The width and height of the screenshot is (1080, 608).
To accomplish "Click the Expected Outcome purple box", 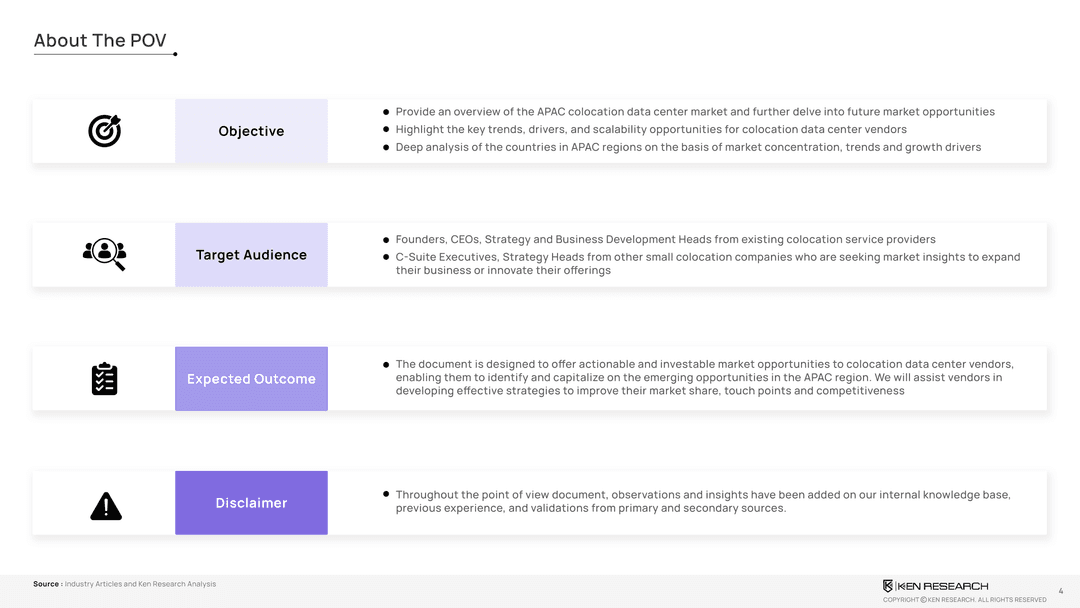I will coord(251,379).
